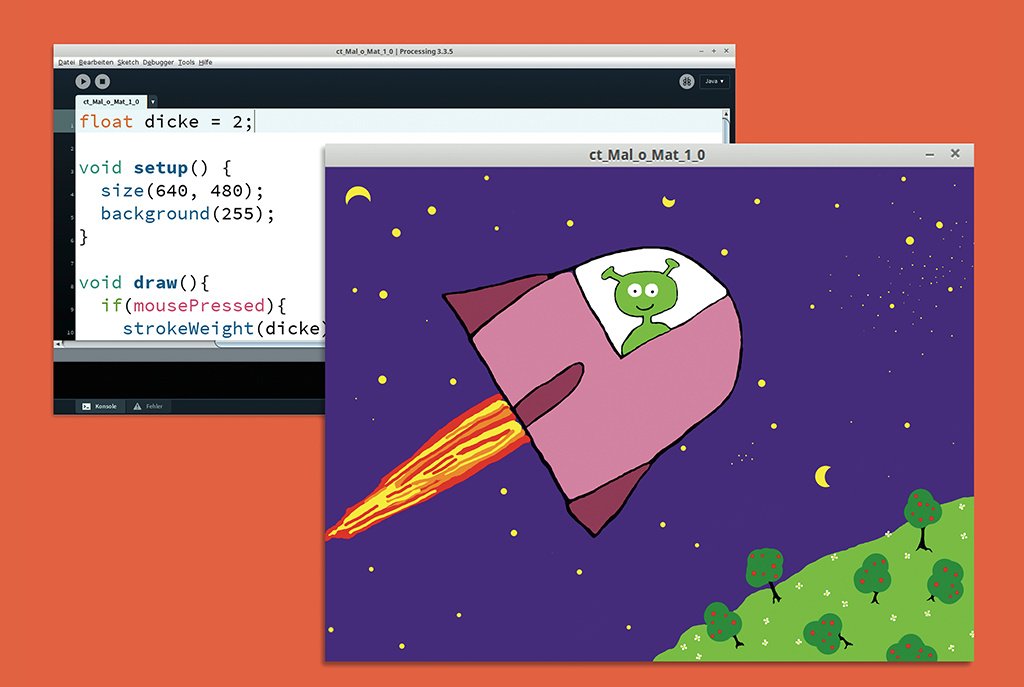Close the ct_Mal_o_Mat_1_0 drawing window
Viewport: 1024px width, 687px height.
pos(955,154)
